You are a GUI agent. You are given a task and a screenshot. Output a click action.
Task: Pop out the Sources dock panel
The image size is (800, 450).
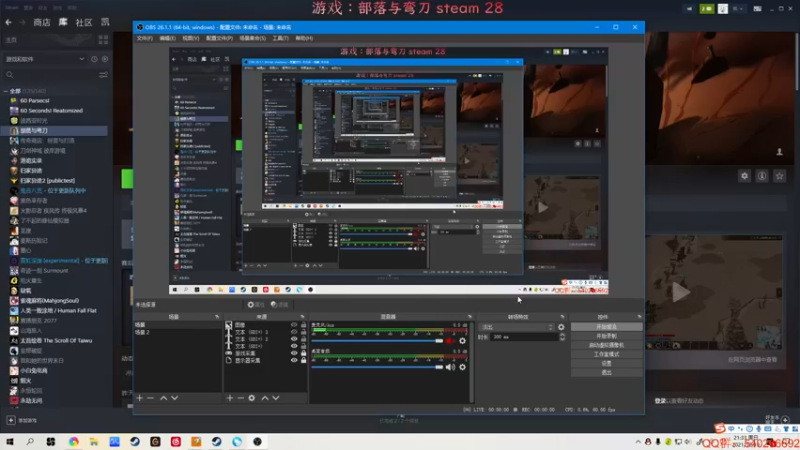(303, 317)
